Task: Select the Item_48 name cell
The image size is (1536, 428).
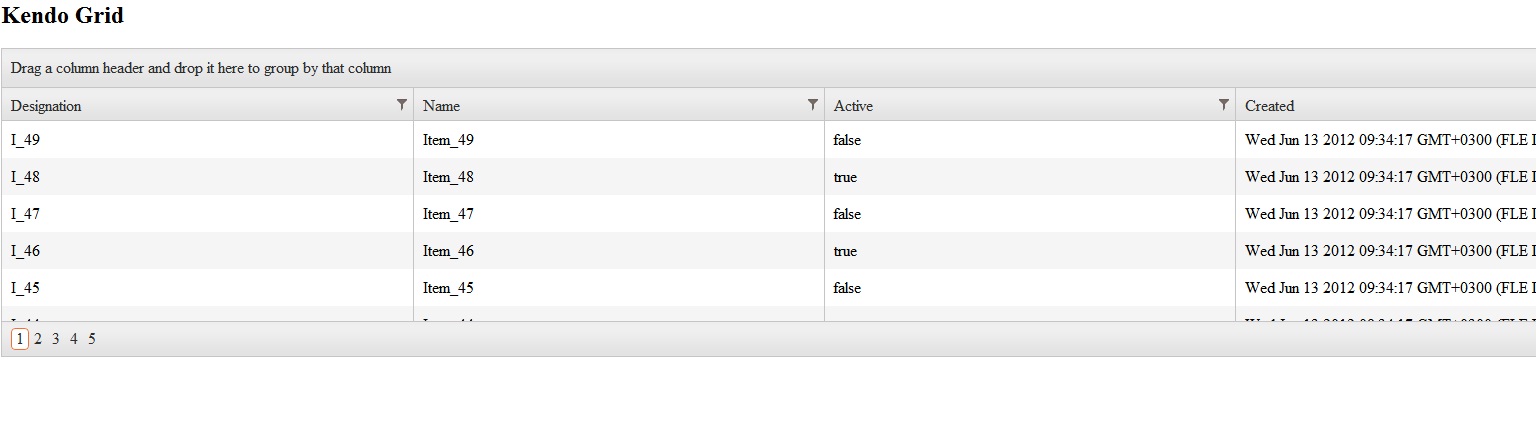Action: [x=448, y=177]
